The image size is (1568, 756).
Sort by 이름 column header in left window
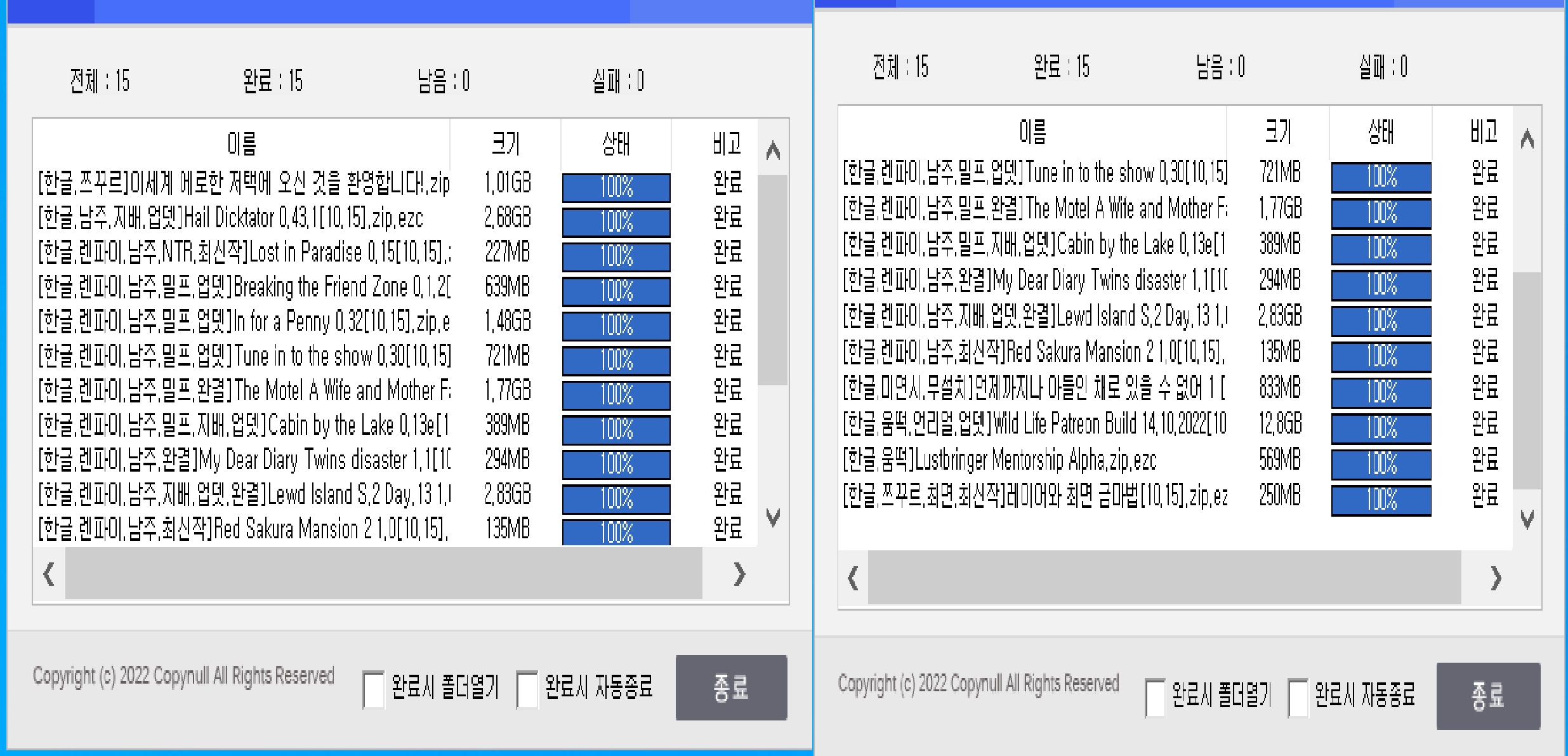tap(242, 143)
